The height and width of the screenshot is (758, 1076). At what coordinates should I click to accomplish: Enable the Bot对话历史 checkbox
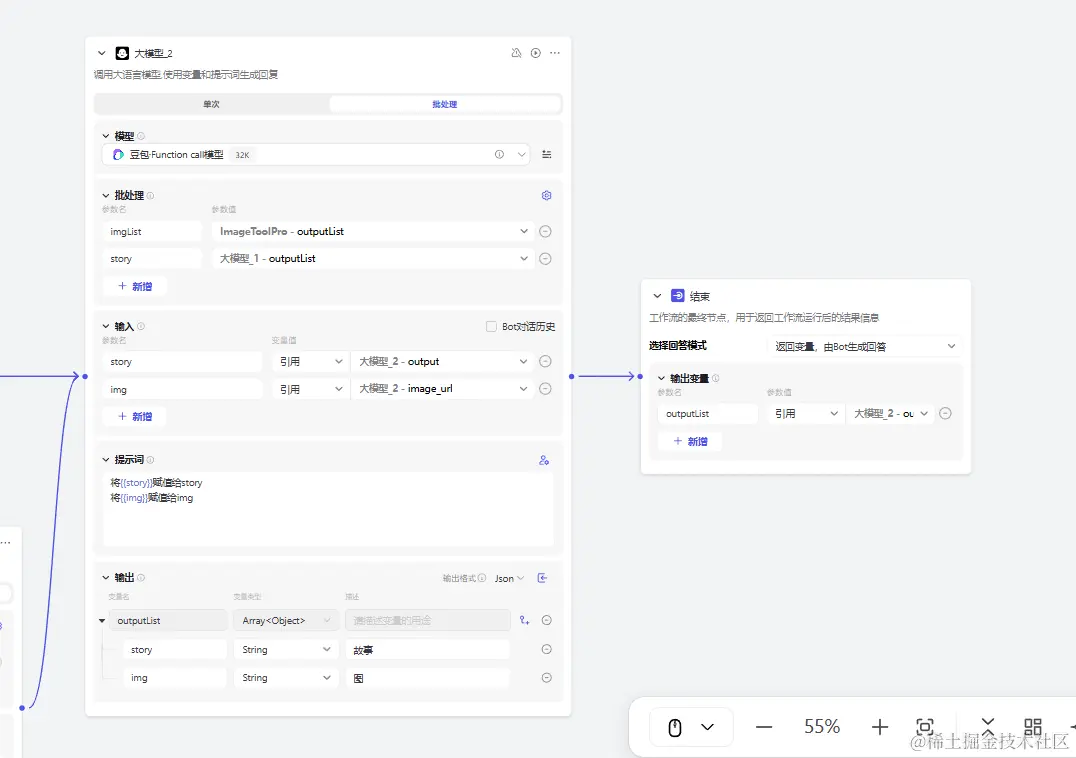[491, 326]
